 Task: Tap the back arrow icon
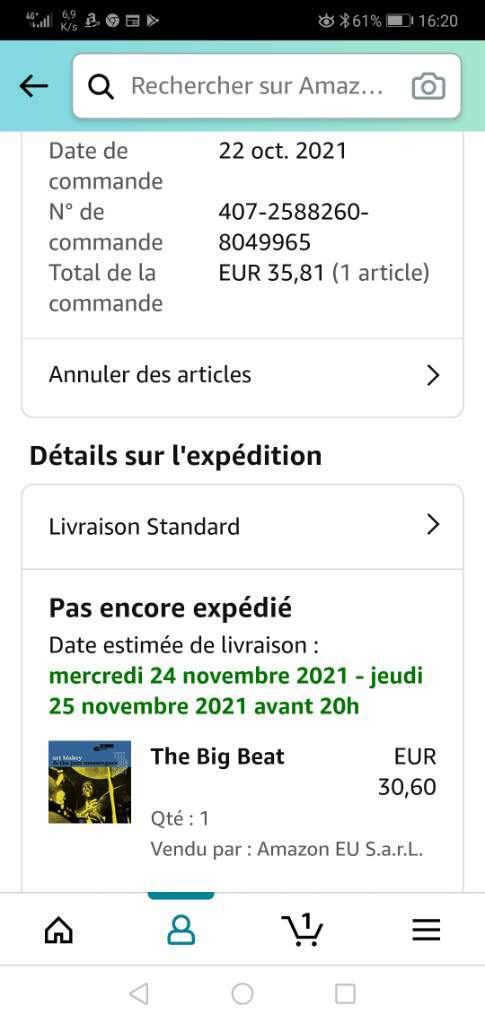point(34,86)
